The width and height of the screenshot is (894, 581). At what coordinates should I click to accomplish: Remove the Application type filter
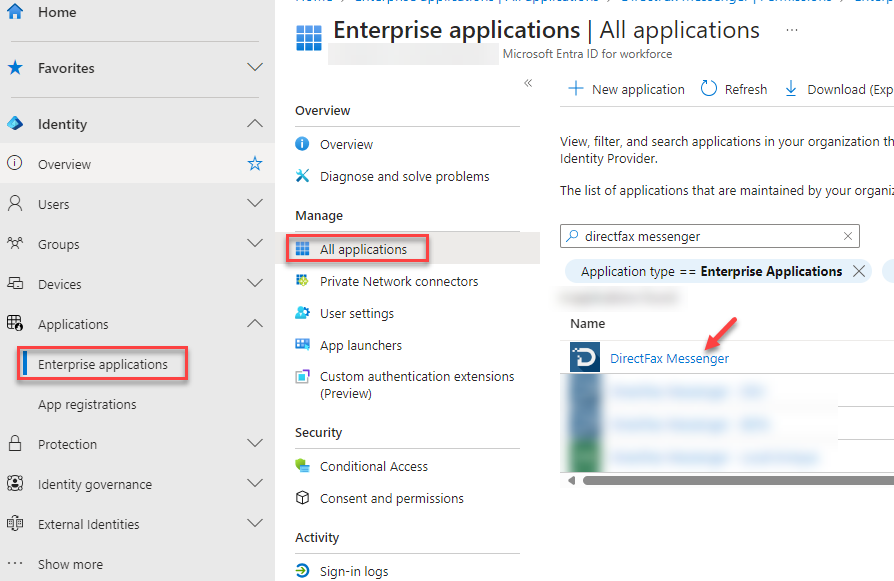[x=858, y=271]
